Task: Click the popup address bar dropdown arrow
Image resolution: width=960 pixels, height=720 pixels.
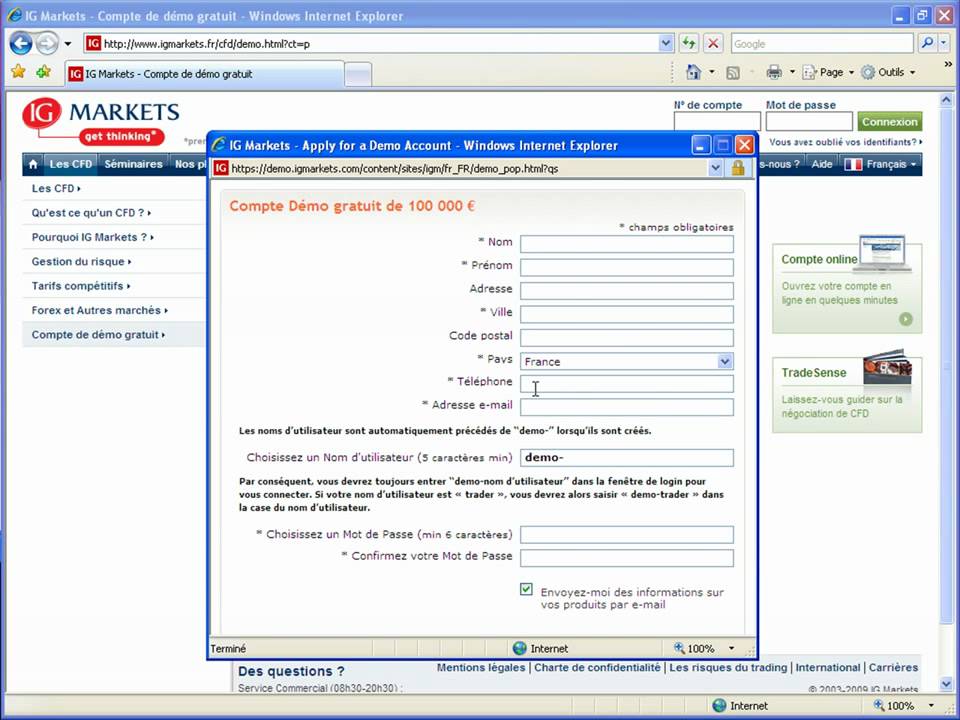Action: point(715,168)
